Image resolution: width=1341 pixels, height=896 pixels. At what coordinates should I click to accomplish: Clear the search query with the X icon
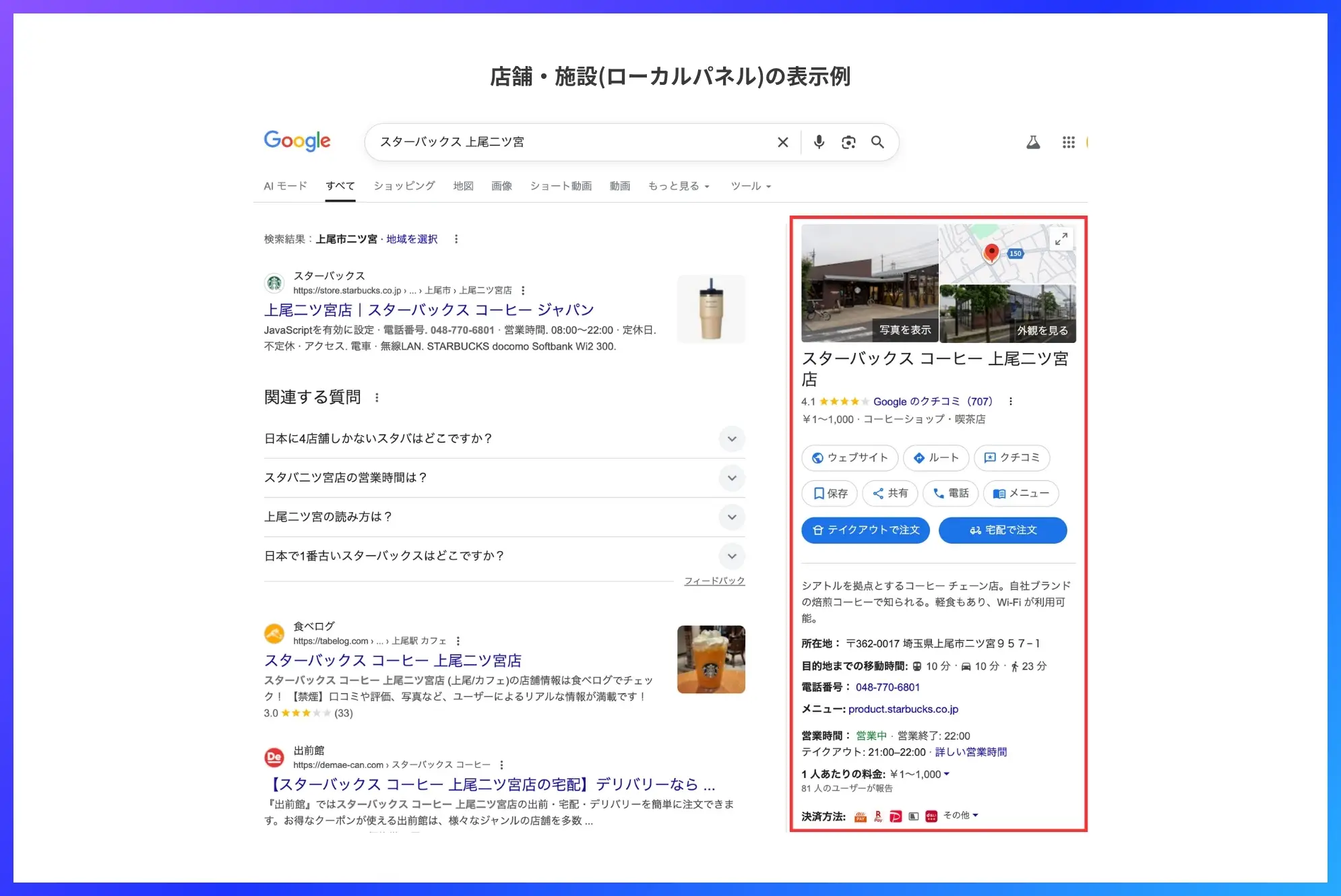click(x=782, y=142)
